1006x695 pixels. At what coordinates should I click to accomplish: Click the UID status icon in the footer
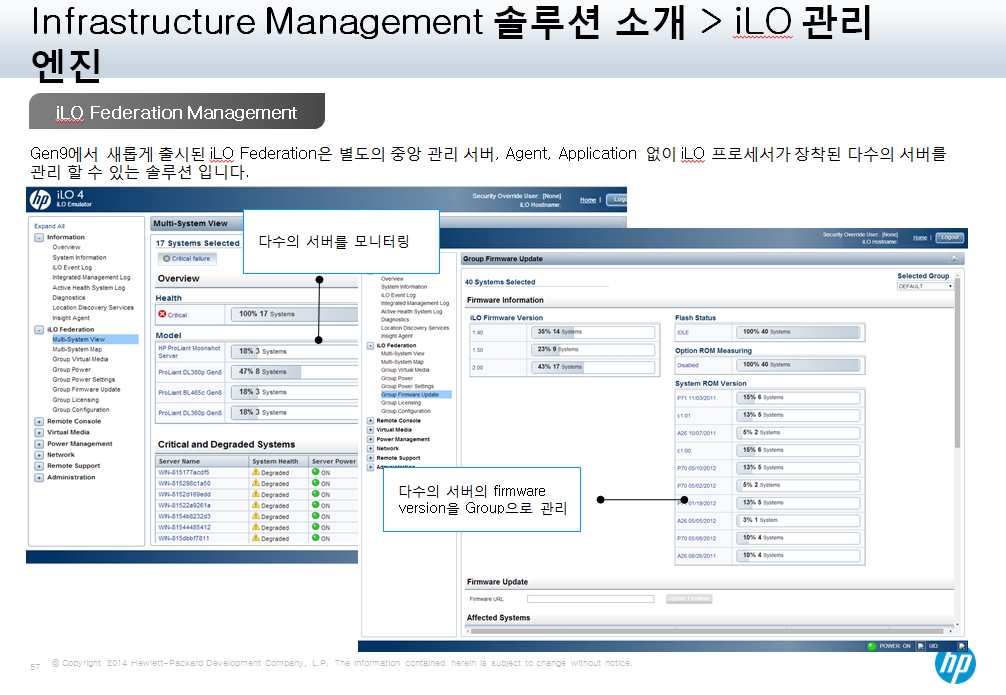pos(961,646)
